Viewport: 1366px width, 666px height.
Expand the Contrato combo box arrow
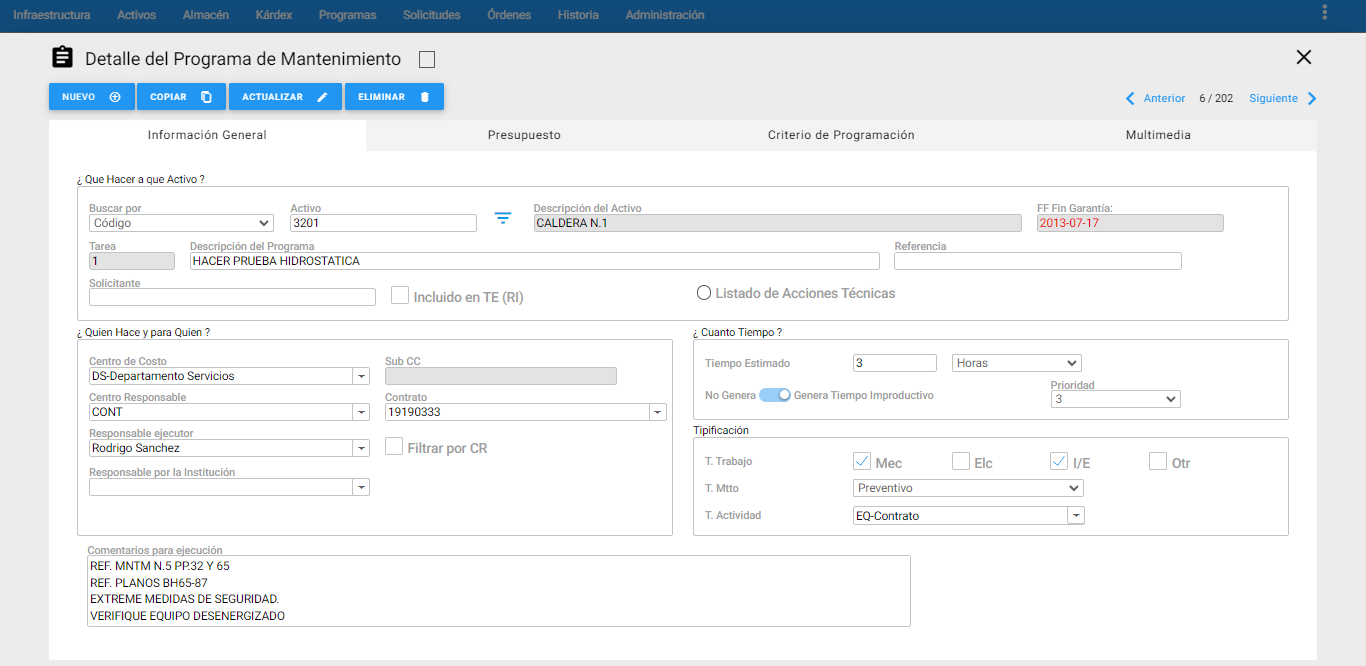[658, 412]
